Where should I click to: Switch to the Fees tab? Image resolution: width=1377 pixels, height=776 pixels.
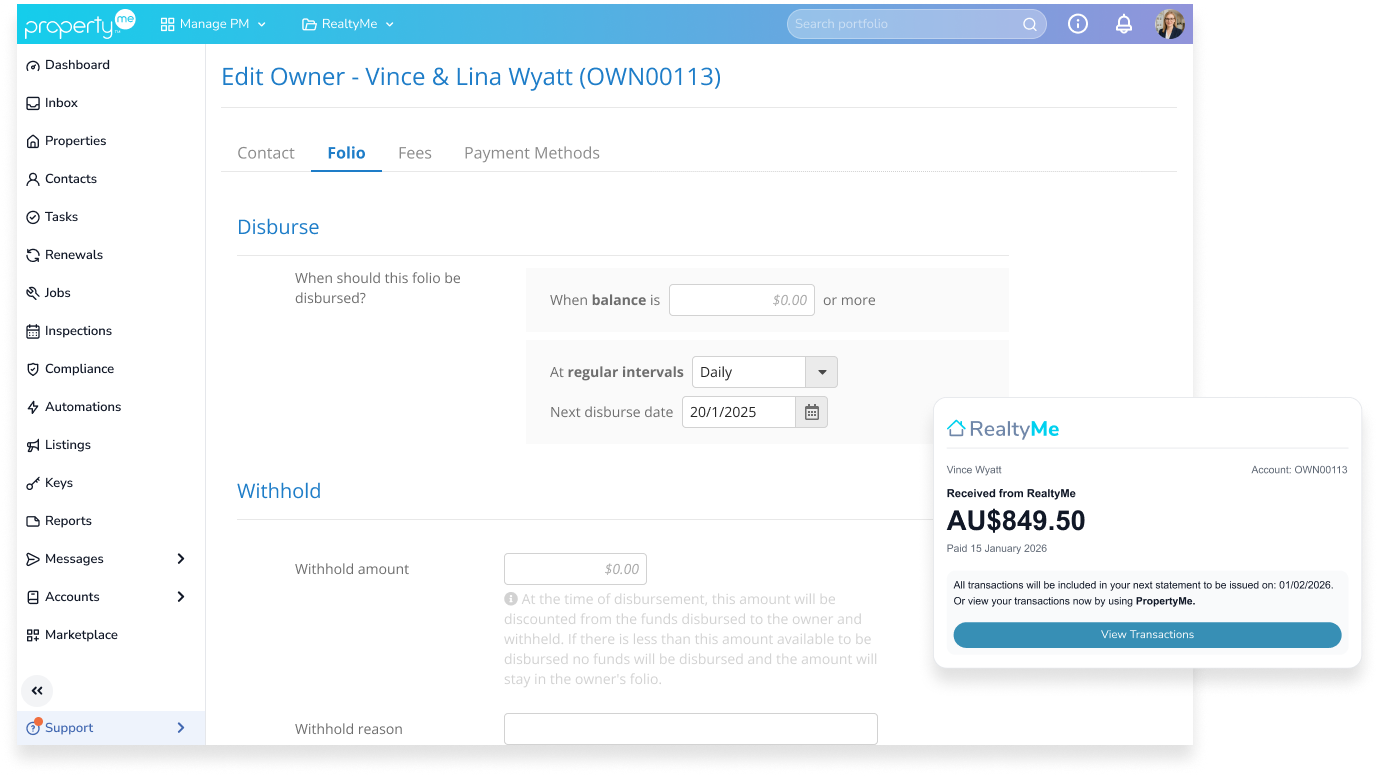(x=415, y=153)
